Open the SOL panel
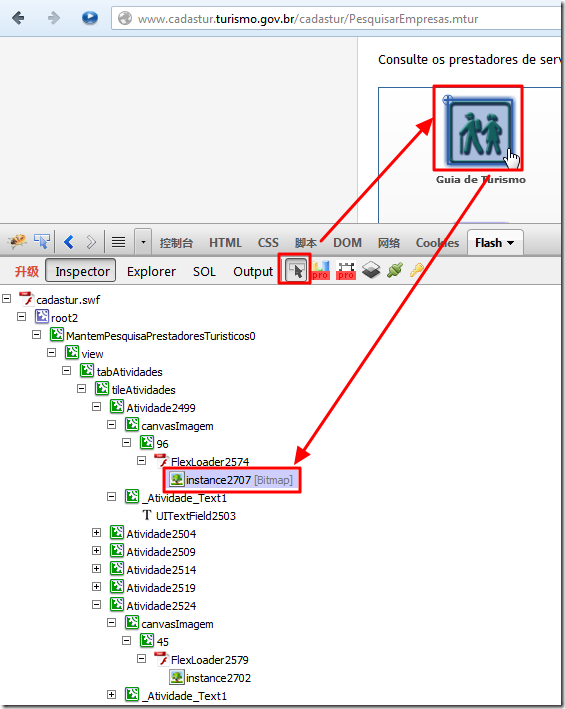 point(204,271)
